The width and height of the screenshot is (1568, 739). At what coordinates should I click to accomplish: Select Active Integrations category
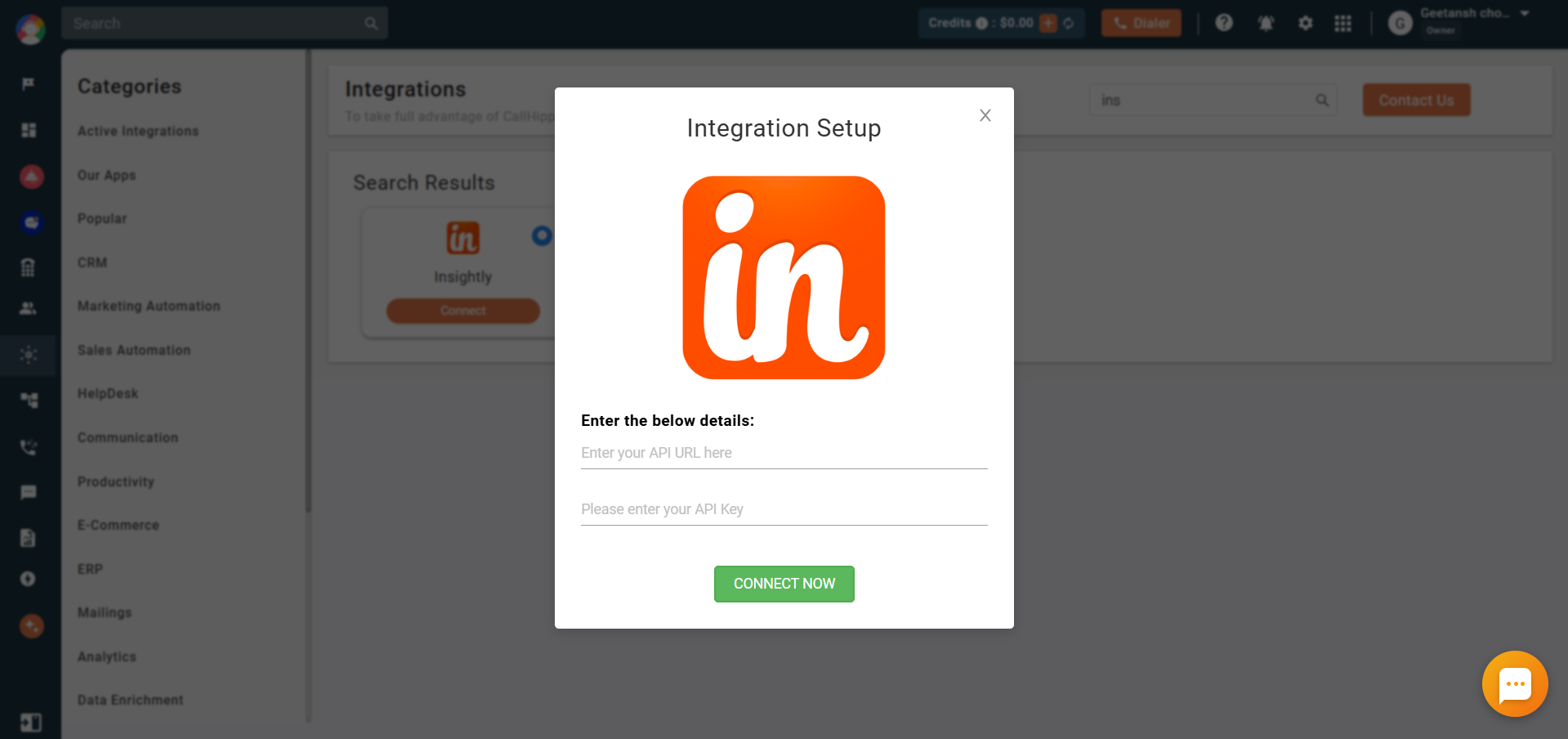[x=138, y=131]
